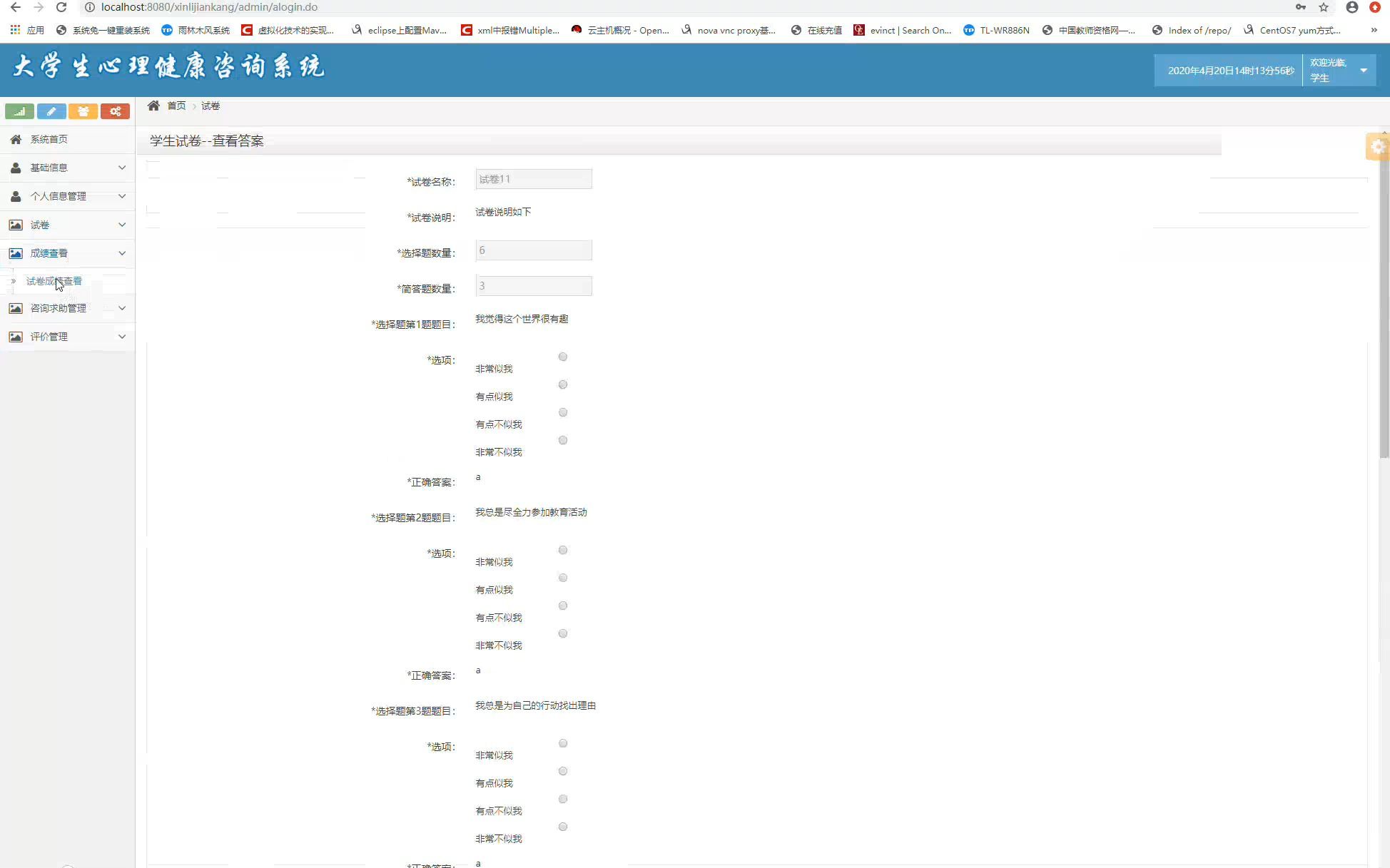Expand 评价管理 menu chevron
The height and width of the screenshot is (868, 1390).
point(122,337)
